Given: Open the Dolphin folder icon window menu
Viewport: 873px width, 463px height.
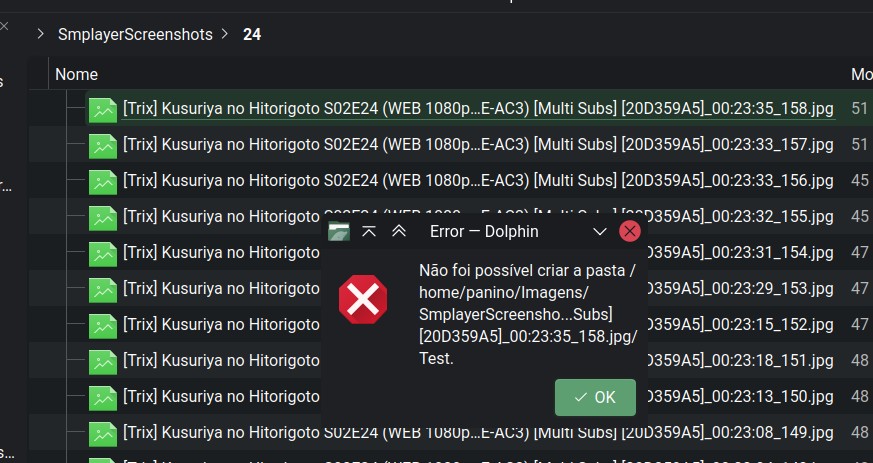Looking at the screenshot, I should 339,231.
